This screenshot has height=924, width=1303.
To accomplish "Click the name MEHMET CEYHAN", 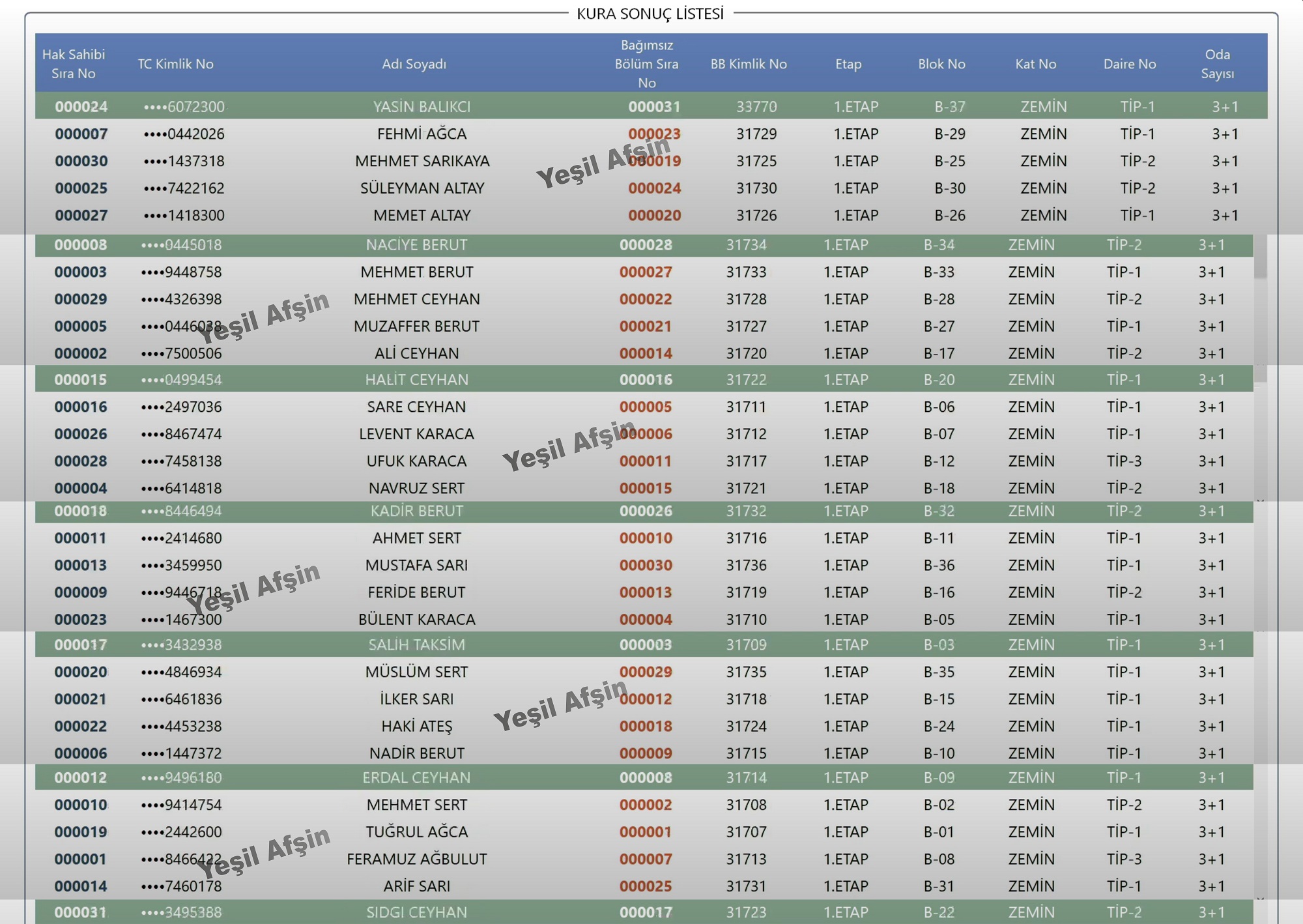I will click(417, 299).
